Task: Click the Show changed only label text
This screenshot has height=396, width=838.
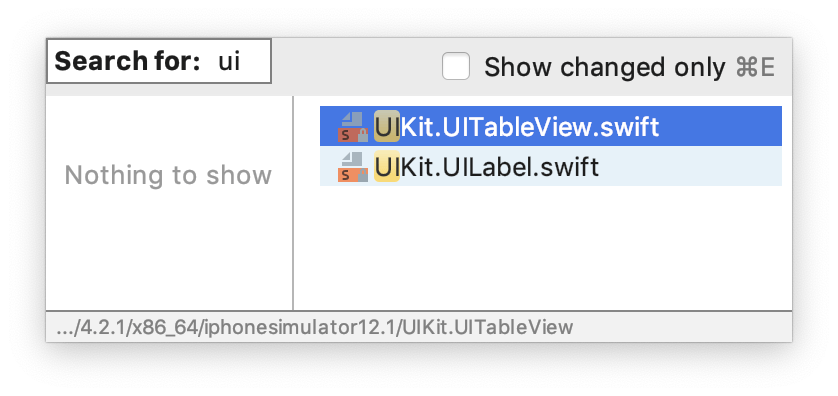Action: click(604, 67)
